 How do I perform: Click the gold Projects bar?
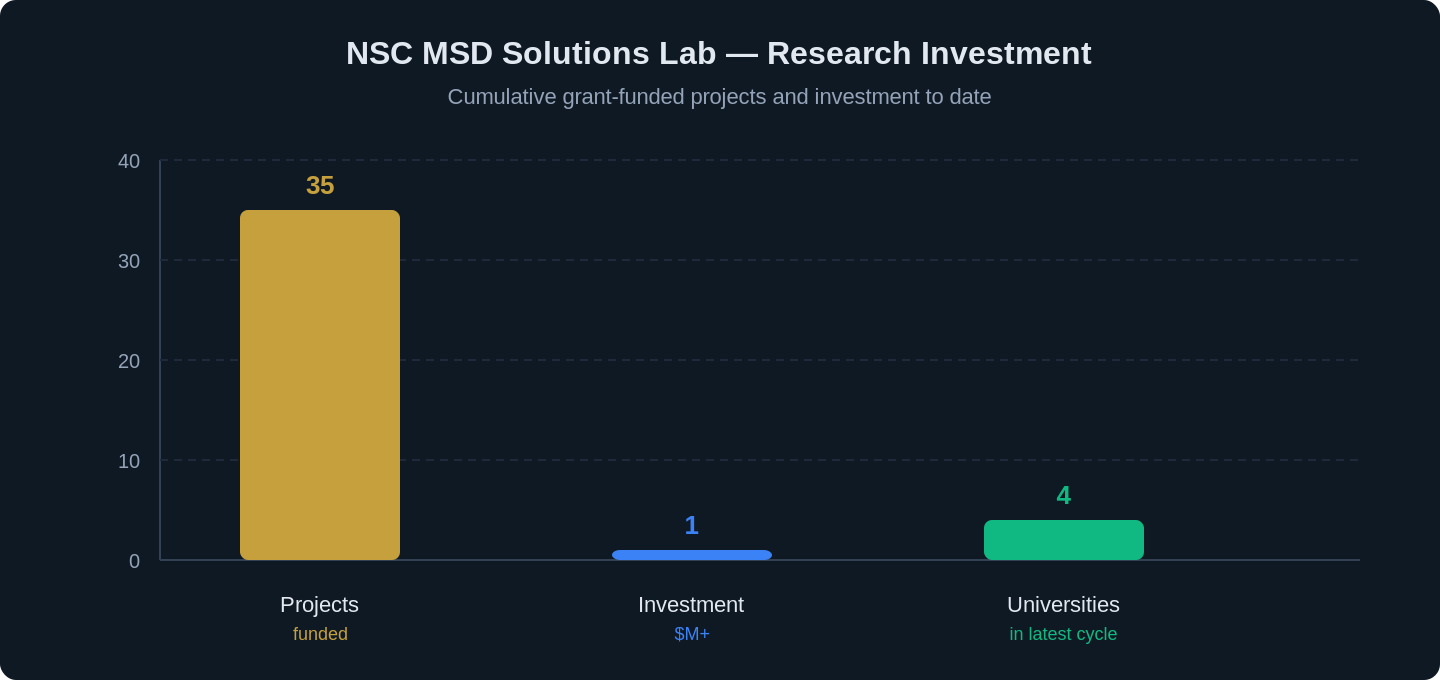point(320,385)
